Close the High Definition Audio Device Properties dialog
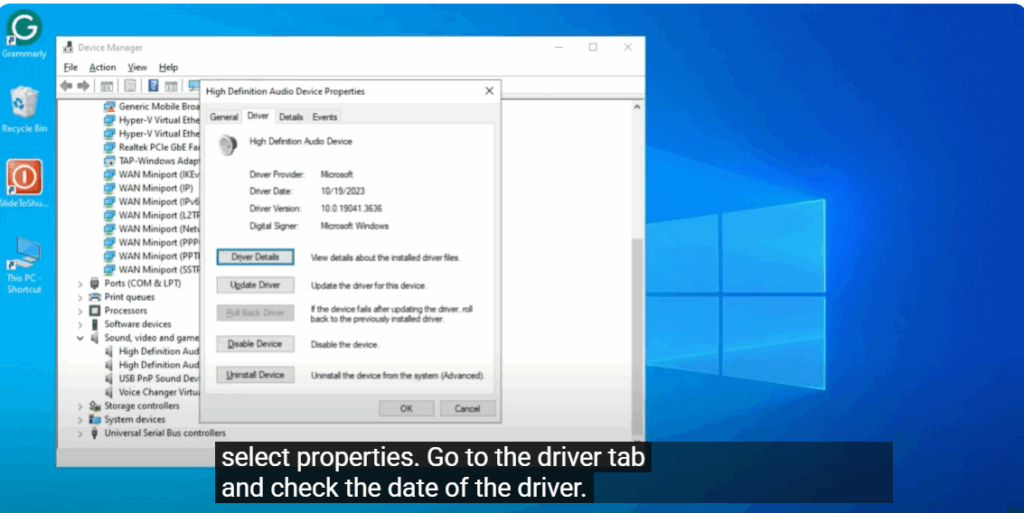1024x513 pixels. coord(489,91)
